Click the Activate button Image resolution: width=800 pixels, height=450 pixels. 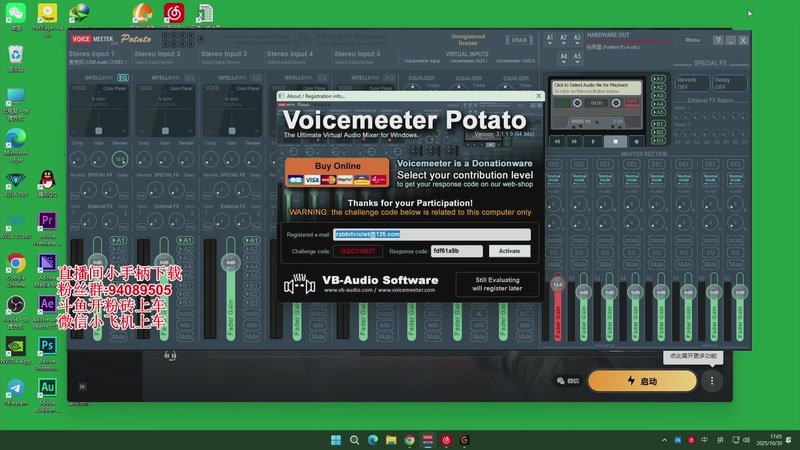[509, 251]
